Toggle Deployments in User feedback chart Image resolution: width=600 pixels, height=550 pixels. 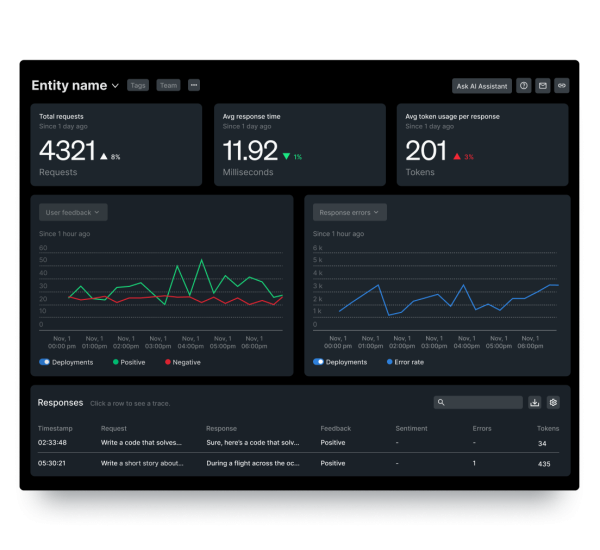pyautogui.click(x=45, y=362)
